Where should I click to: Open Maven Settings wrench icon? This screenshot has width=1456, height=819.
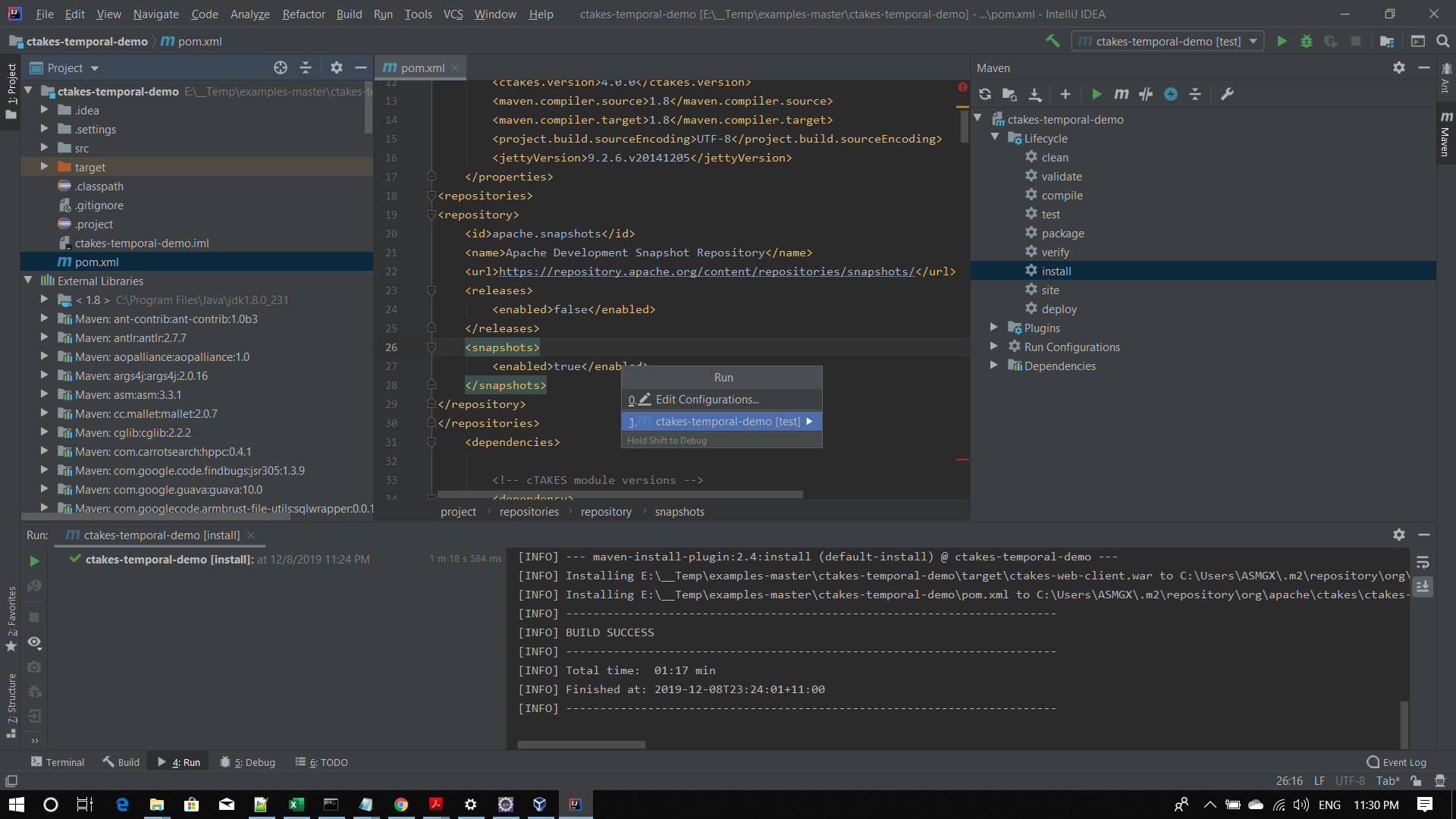(x=1227, y=94)
